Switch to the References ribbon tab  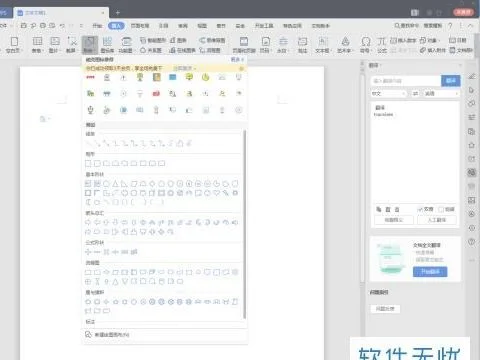[x=163, y=26]
